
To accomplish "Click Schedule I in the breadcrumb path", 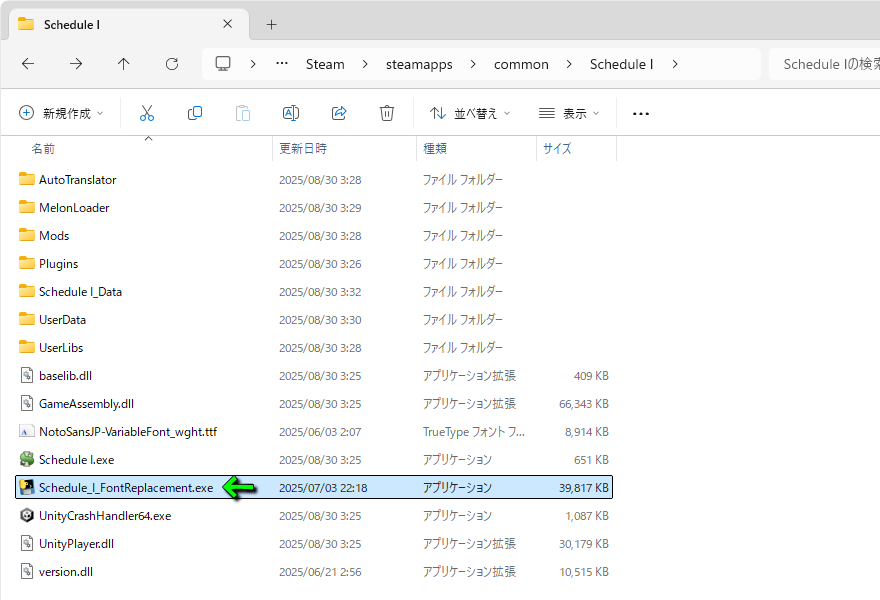I will pyautogui.click(x=621, y=64).
